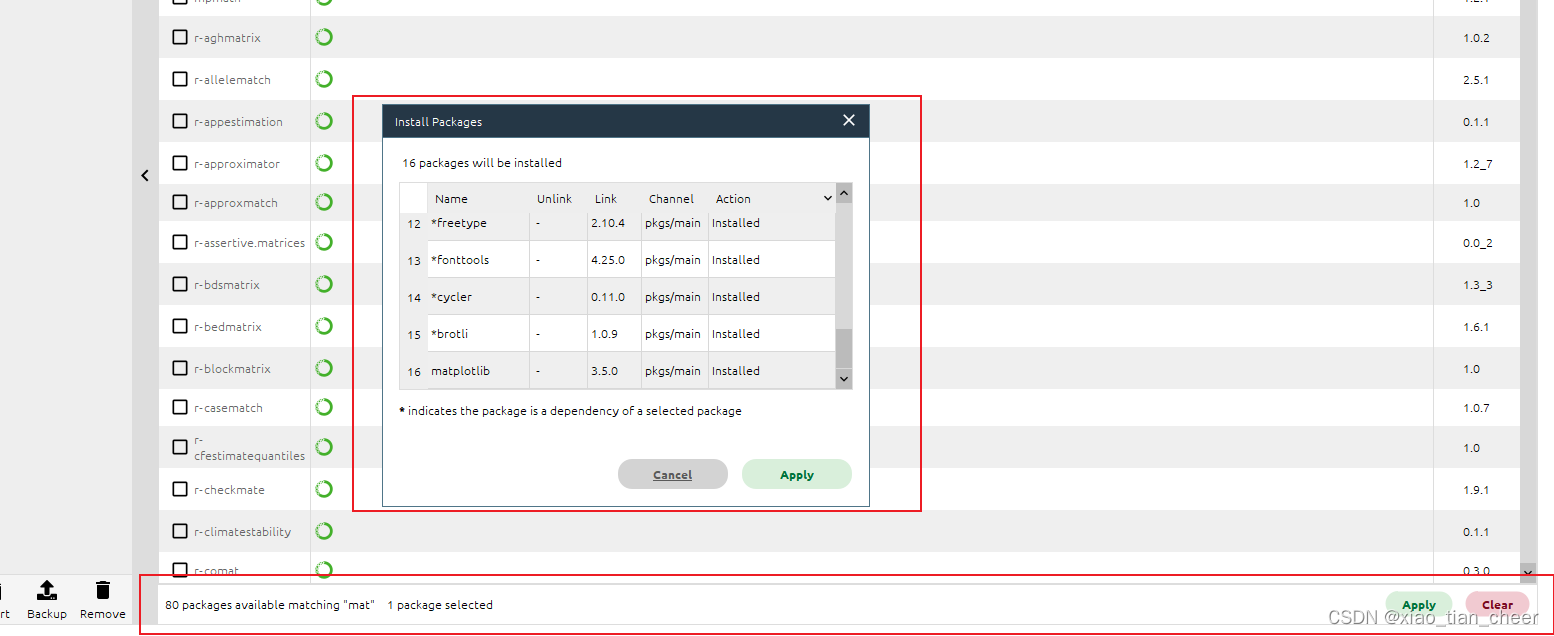1554x636 pixels.
Task: Click the green status circle for r-bdsmatrix
Action: pyautogui.click(x=324, y=284)
